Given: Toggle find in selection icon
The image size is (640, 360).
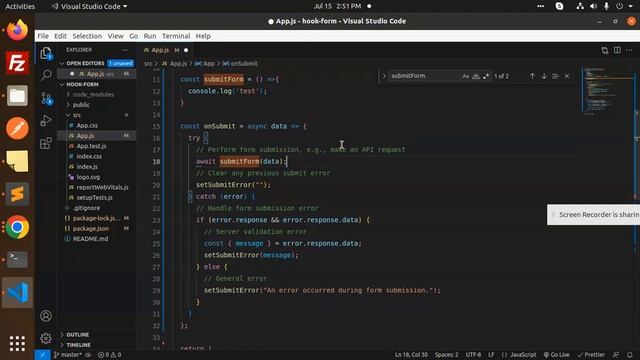Looking at the screenshot, I should click(555, 76).
